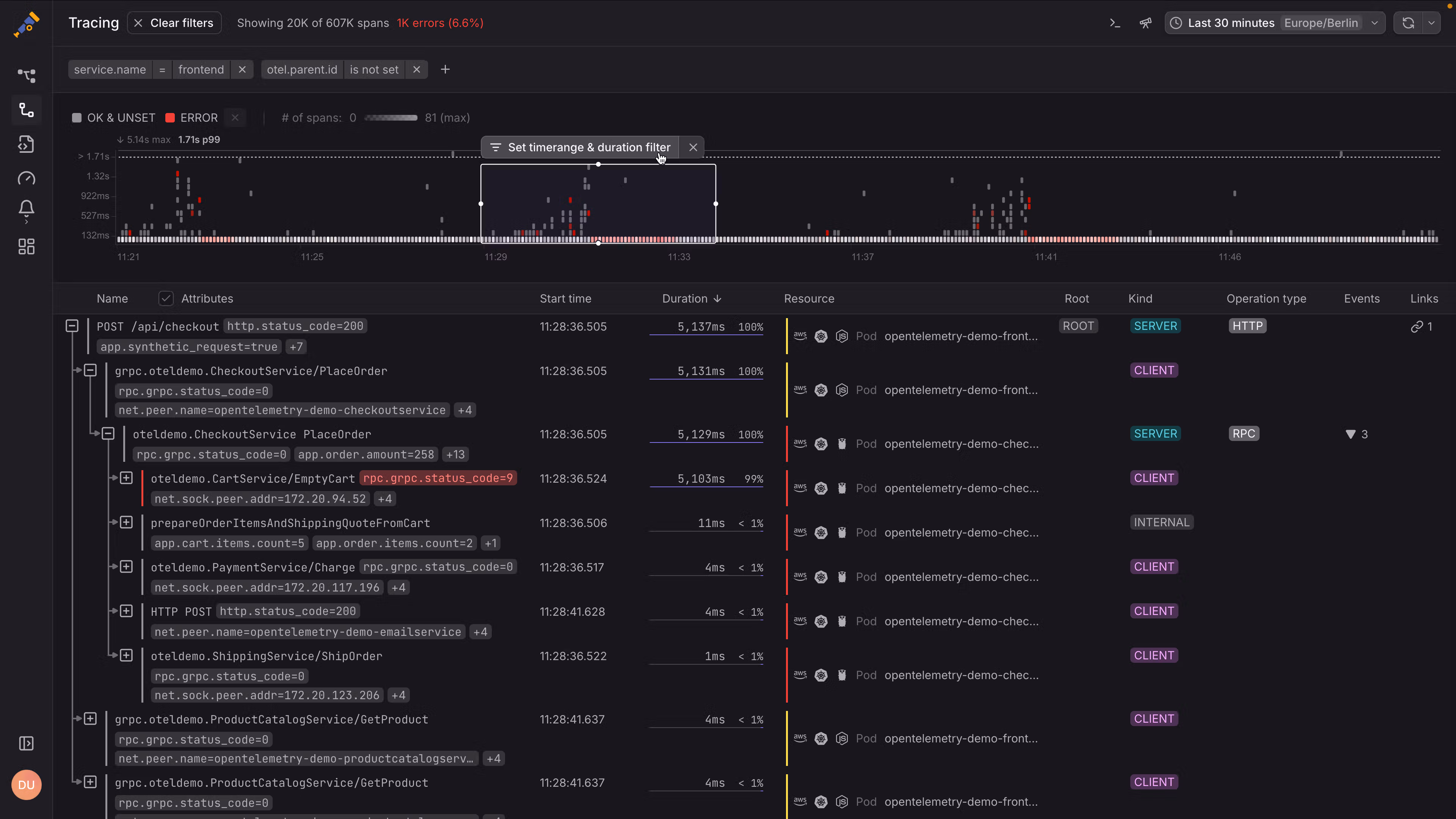Open the DU user avatar at bottom left

[x=26, y=784]
